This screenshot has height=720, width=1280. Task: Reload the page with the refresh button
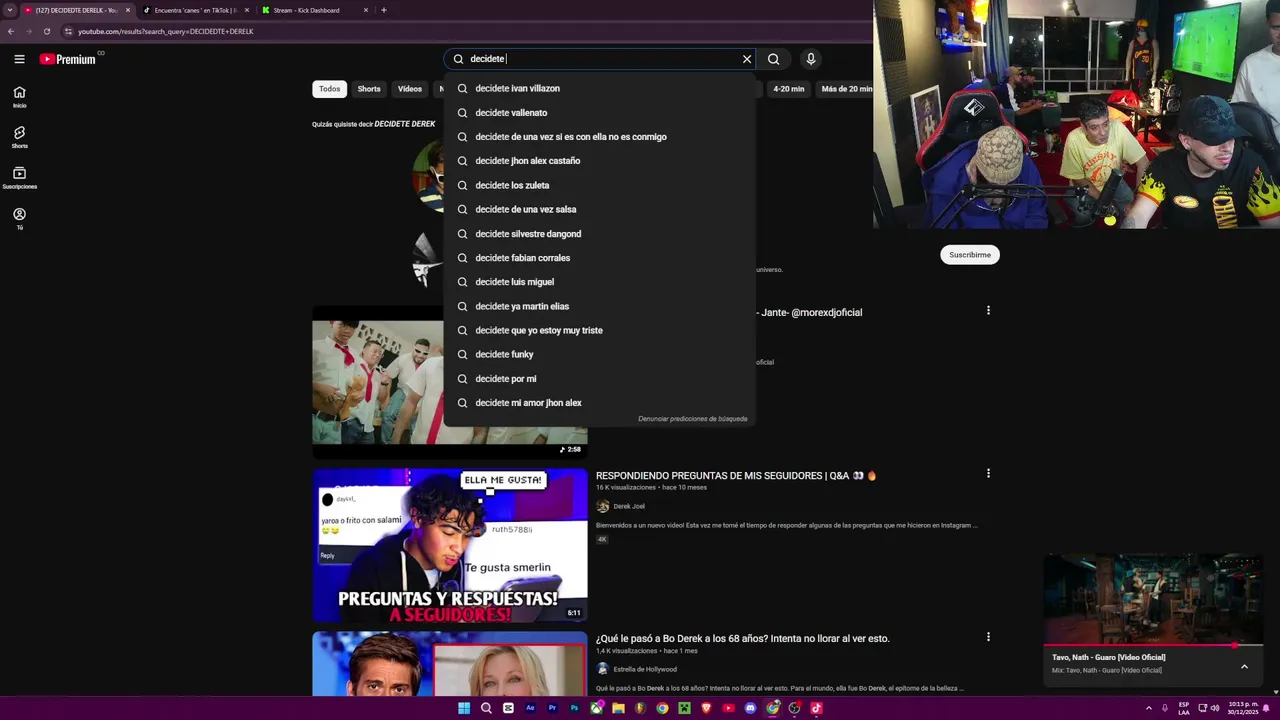pos(46,31)
